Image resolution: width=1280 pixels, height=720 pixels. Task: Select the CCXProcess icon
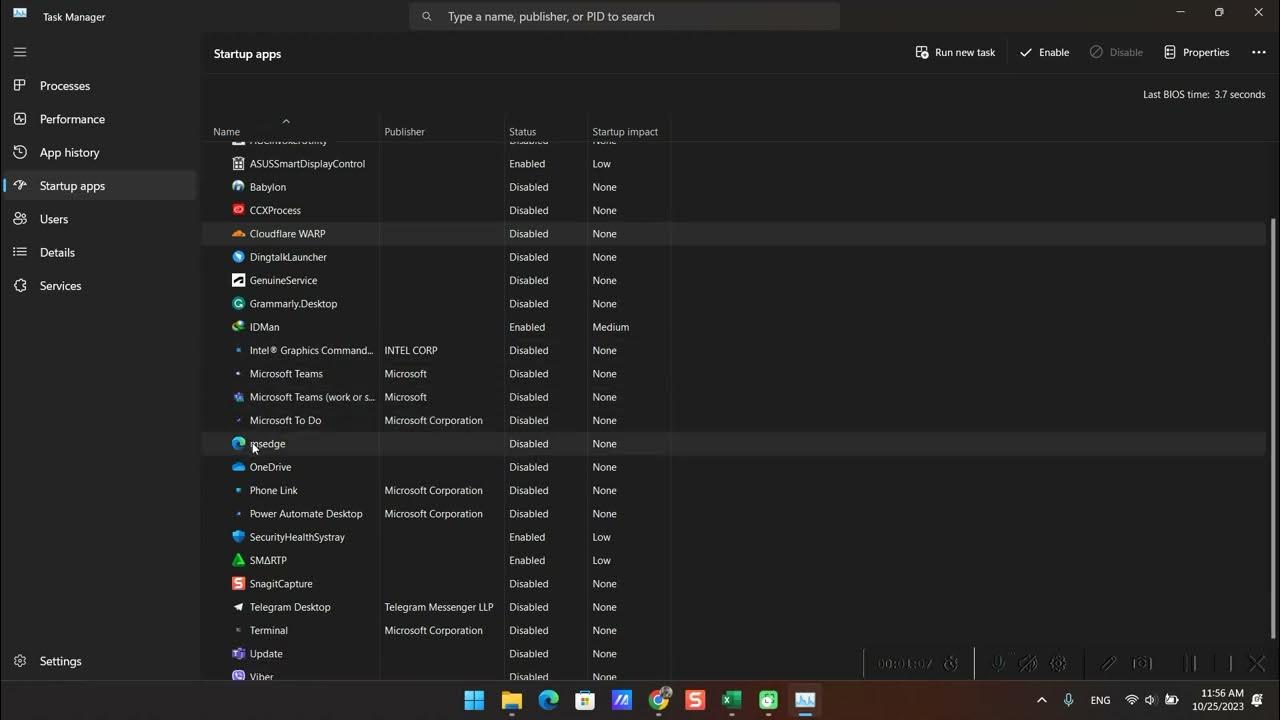tap(238, 210)
